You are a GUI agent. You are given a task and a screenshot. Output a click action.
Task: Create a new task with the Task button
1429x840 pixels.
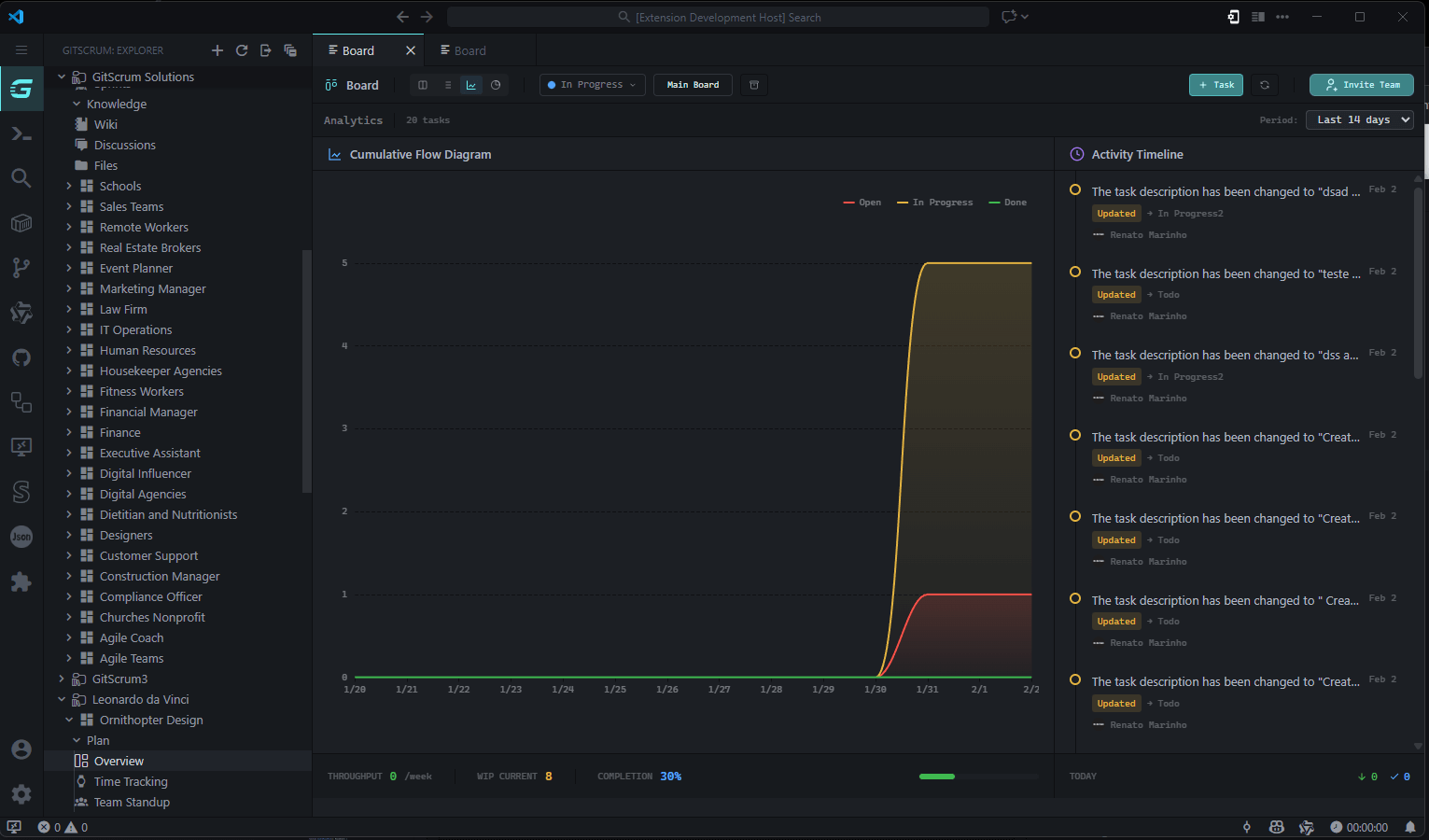click(1215, 85)
